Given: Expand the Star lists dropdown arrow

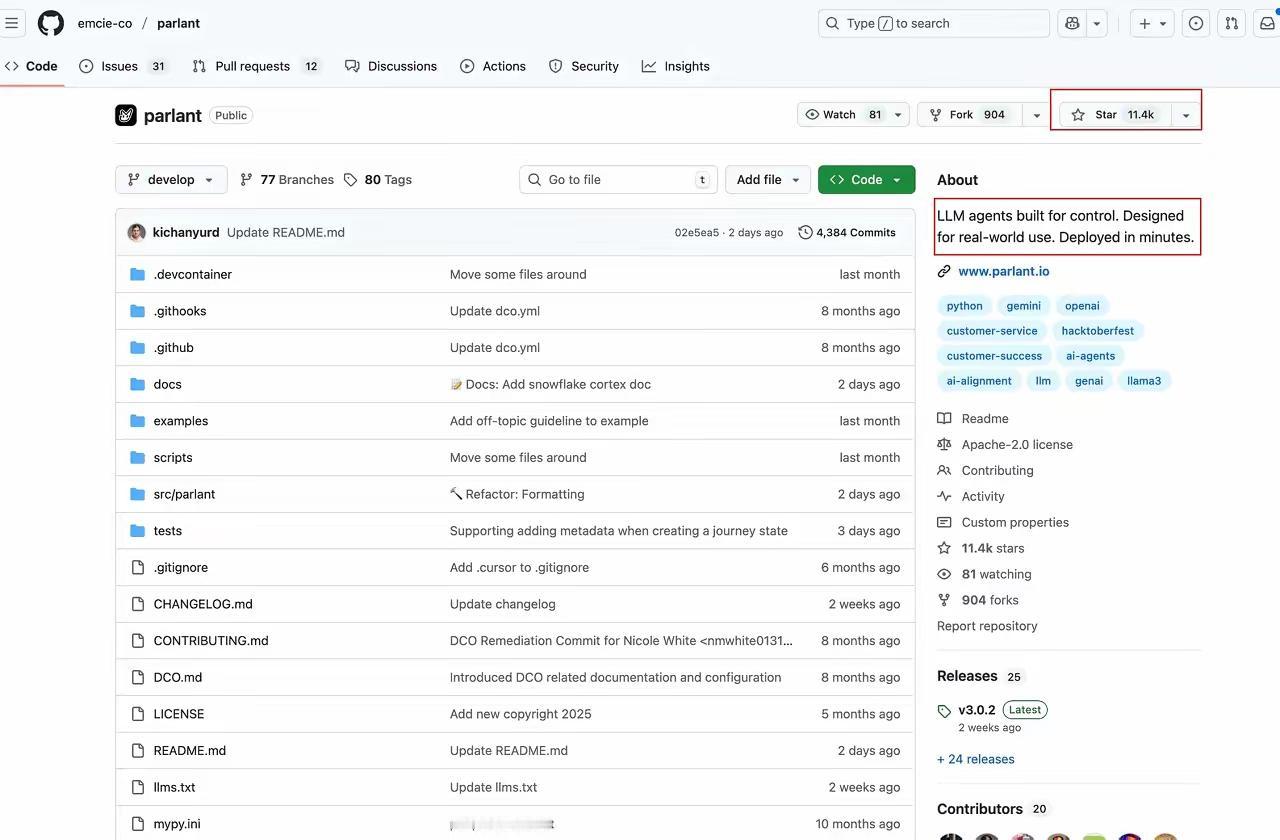Looking at the screenshot, I should click(1185, 115).
